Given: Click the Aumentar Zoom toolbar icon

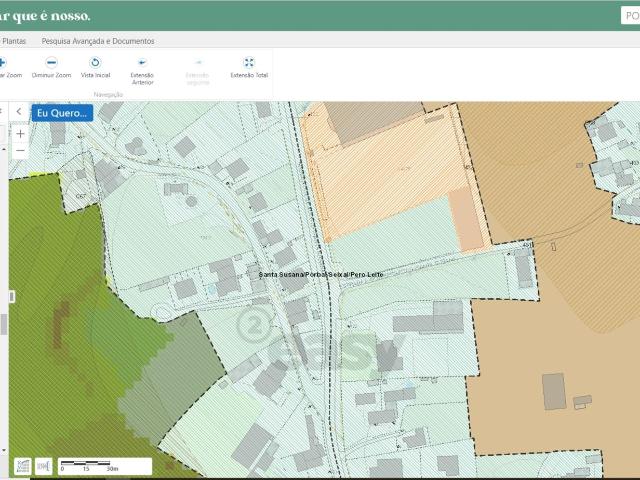Looking at the screenshot, I should point(3,63).
